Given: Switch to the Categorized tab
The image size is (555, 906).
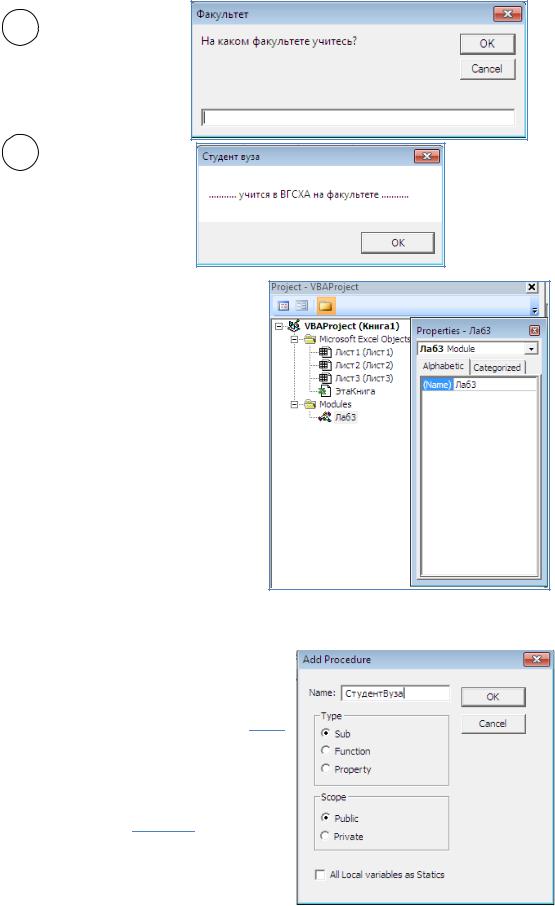Looking at the screenshot, I should point(497,367).
